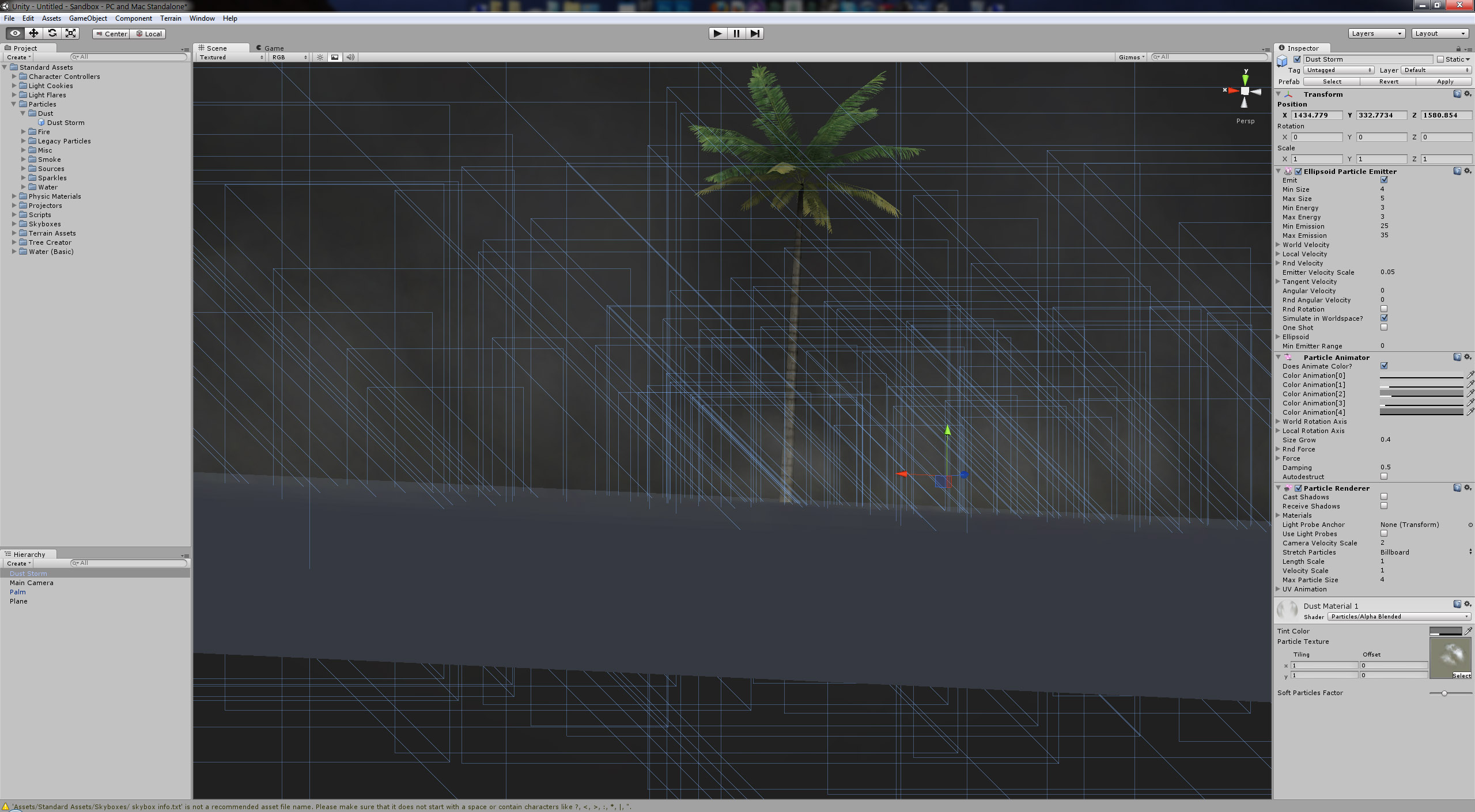
Task: Open Ellipsoid Particle Emitter gear menu
Action: [1468, 171]
